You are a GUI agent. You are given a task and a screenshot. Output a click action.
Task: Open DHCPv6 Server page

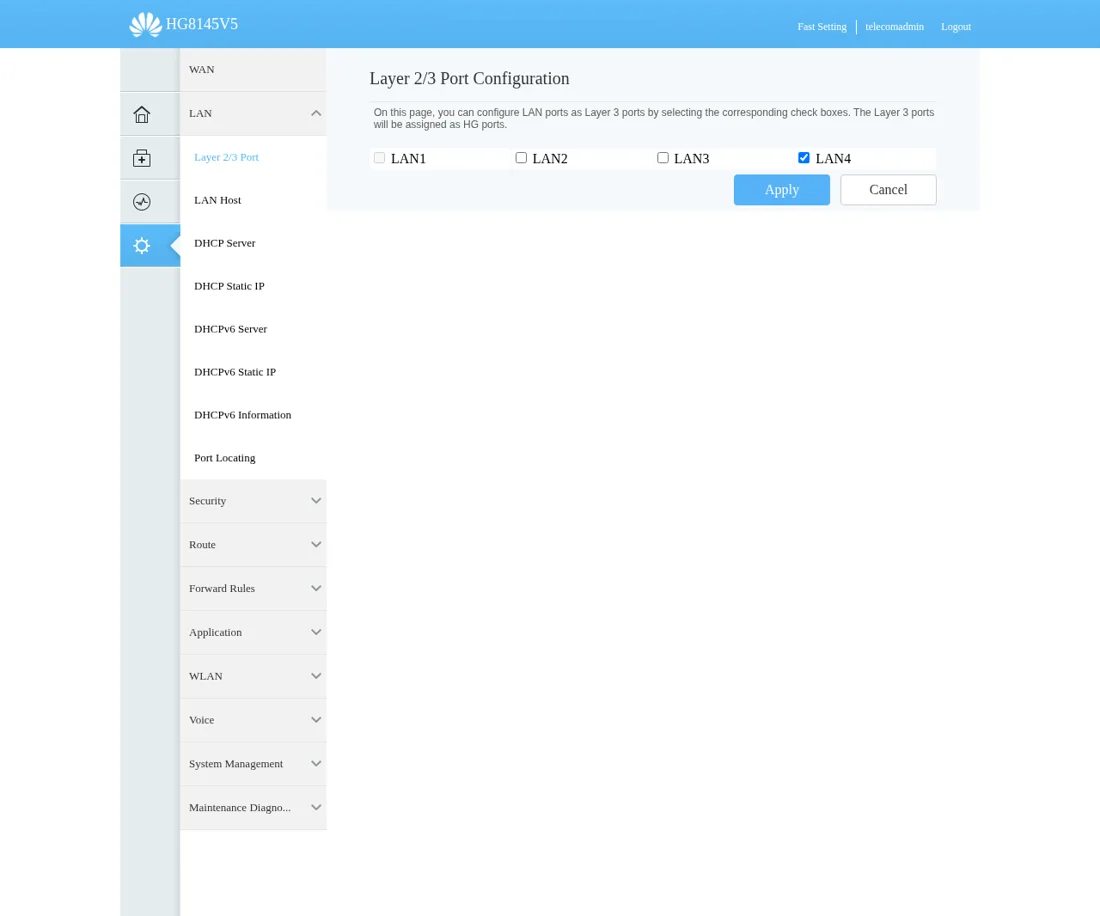(231, 329)
